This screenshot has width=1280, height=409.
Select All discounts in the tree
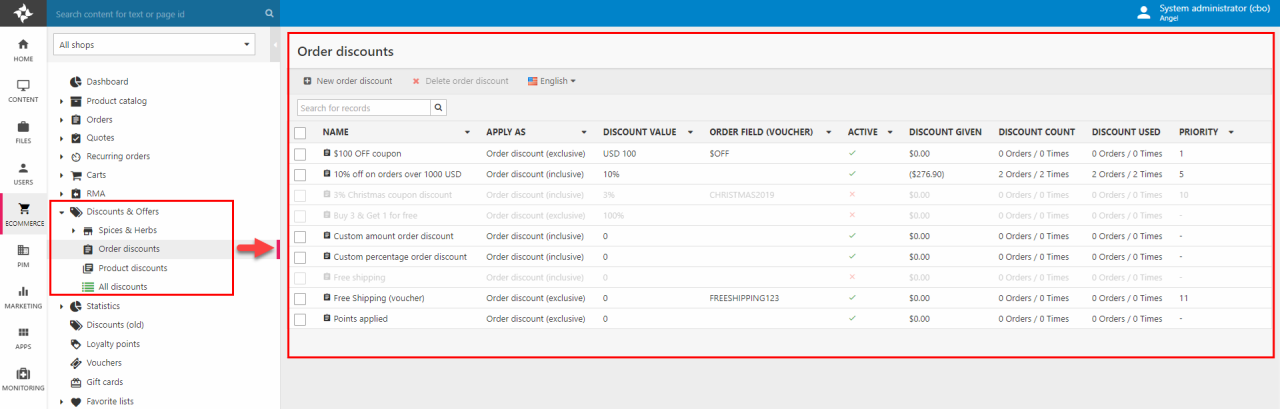[x=123, y=287]
